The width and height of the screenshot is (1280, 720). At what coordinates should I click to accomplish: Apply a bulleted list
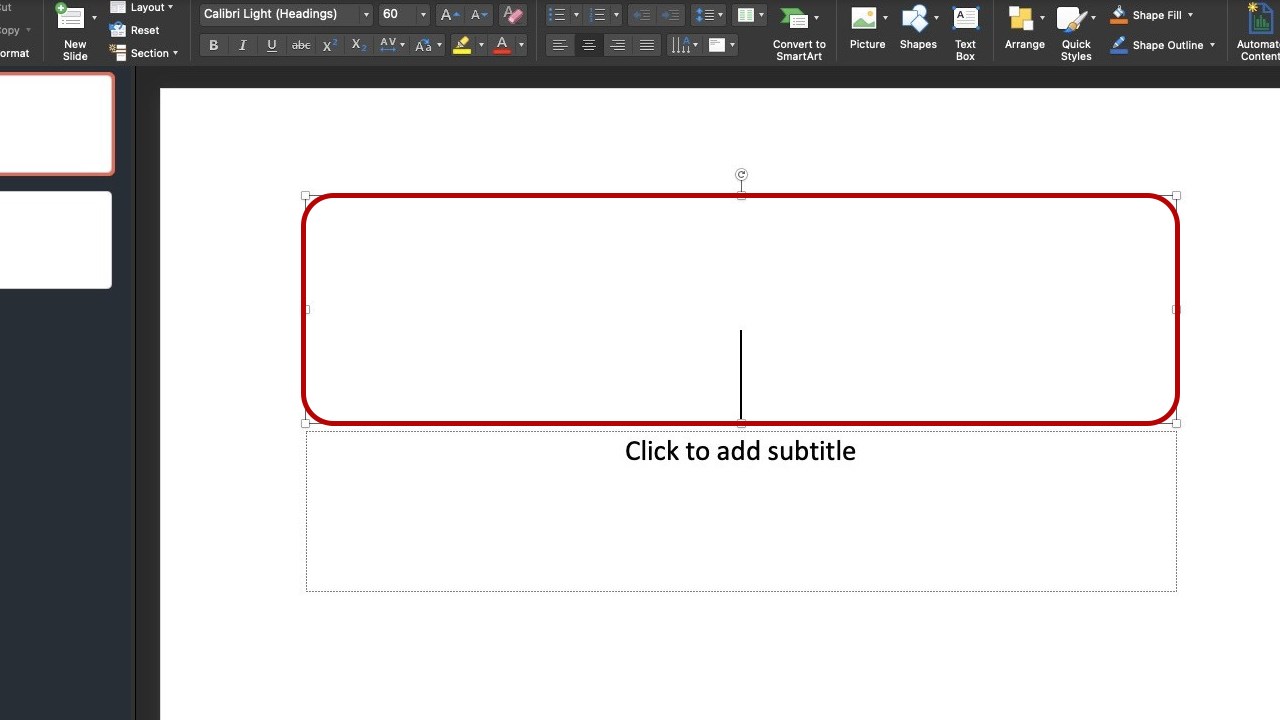click(558, 15)
